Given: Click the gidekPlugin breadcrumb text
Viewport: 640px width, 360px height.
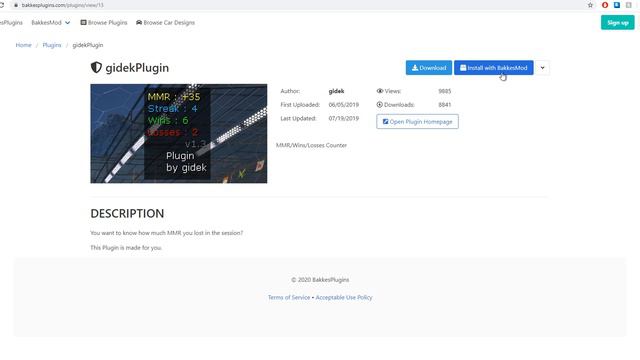Looking at the screenshot, I should point(88,45).
